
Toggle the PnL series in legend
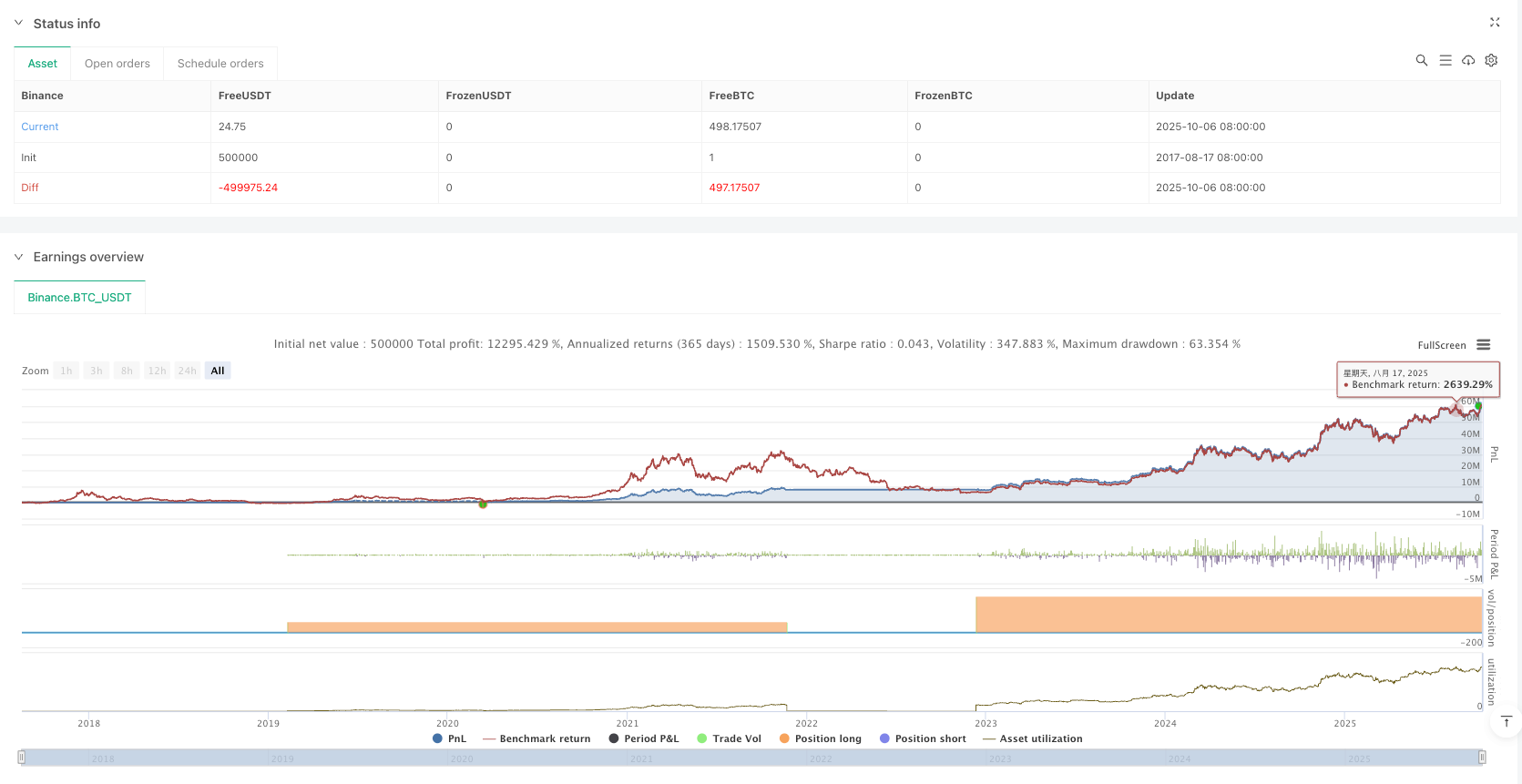click(450, 738)
